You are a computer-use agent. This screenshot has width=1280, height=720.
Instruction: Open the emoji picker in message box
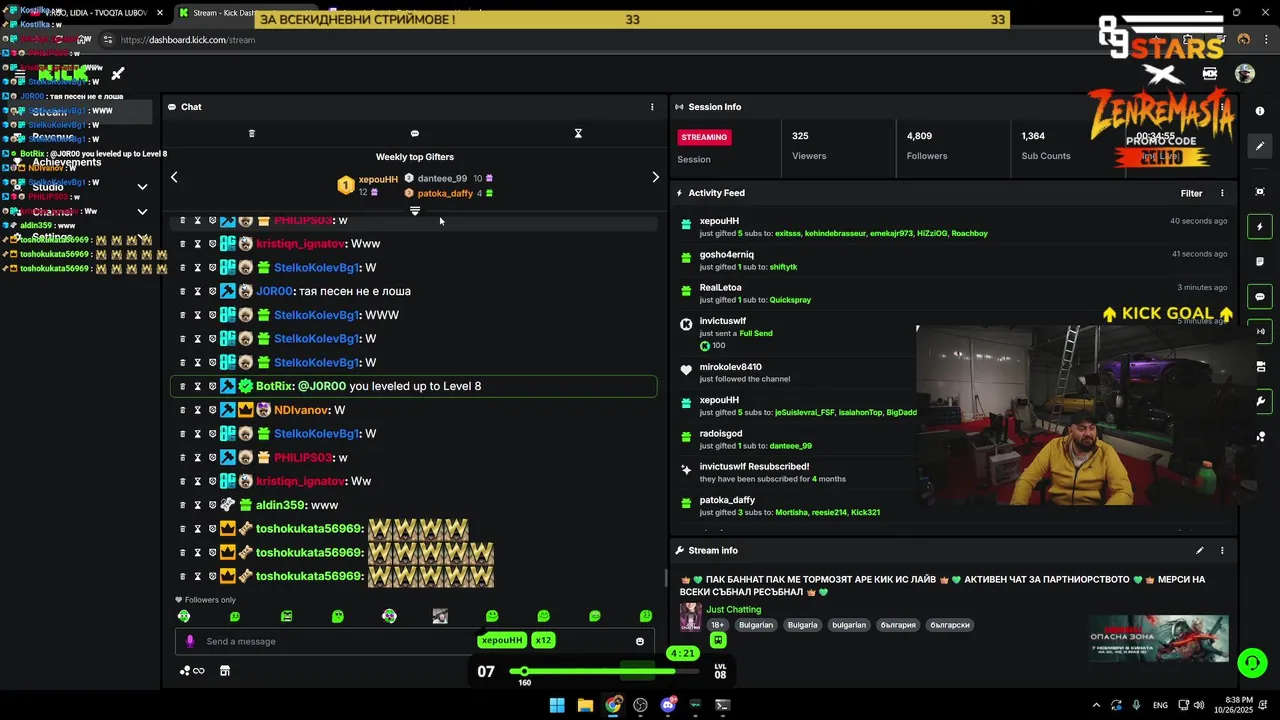[640, 642]
